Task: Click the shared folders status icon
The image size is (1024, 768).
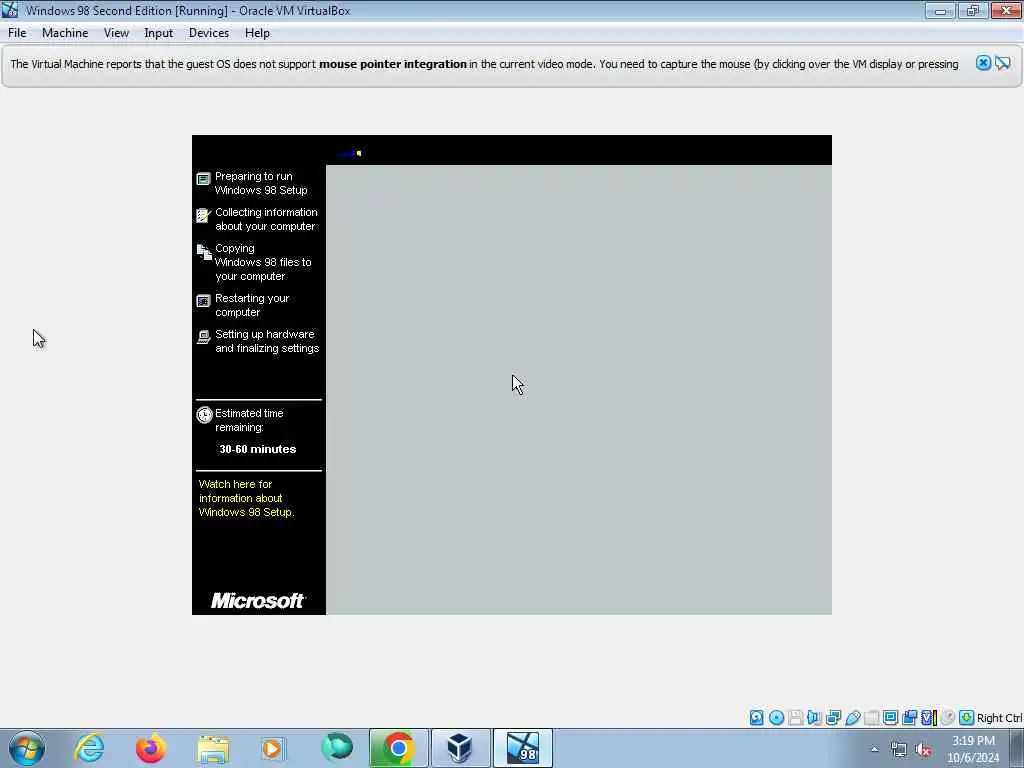Action: pyautogui.click(x=871, y=718)
